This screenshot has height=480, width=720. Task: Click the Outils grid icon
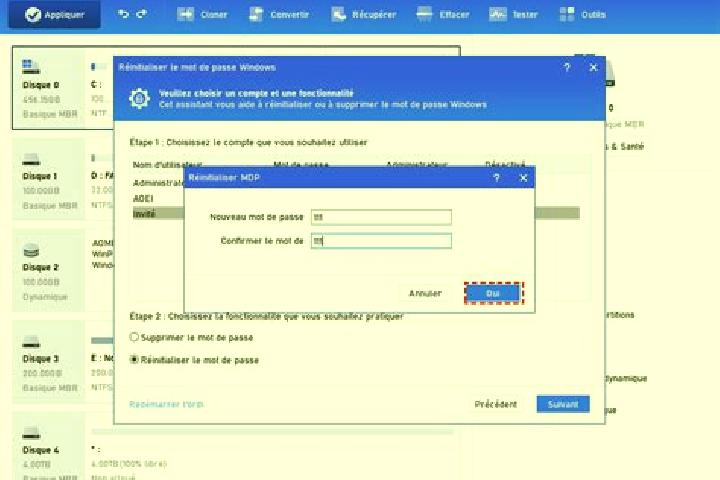click(x=567, y=15)
